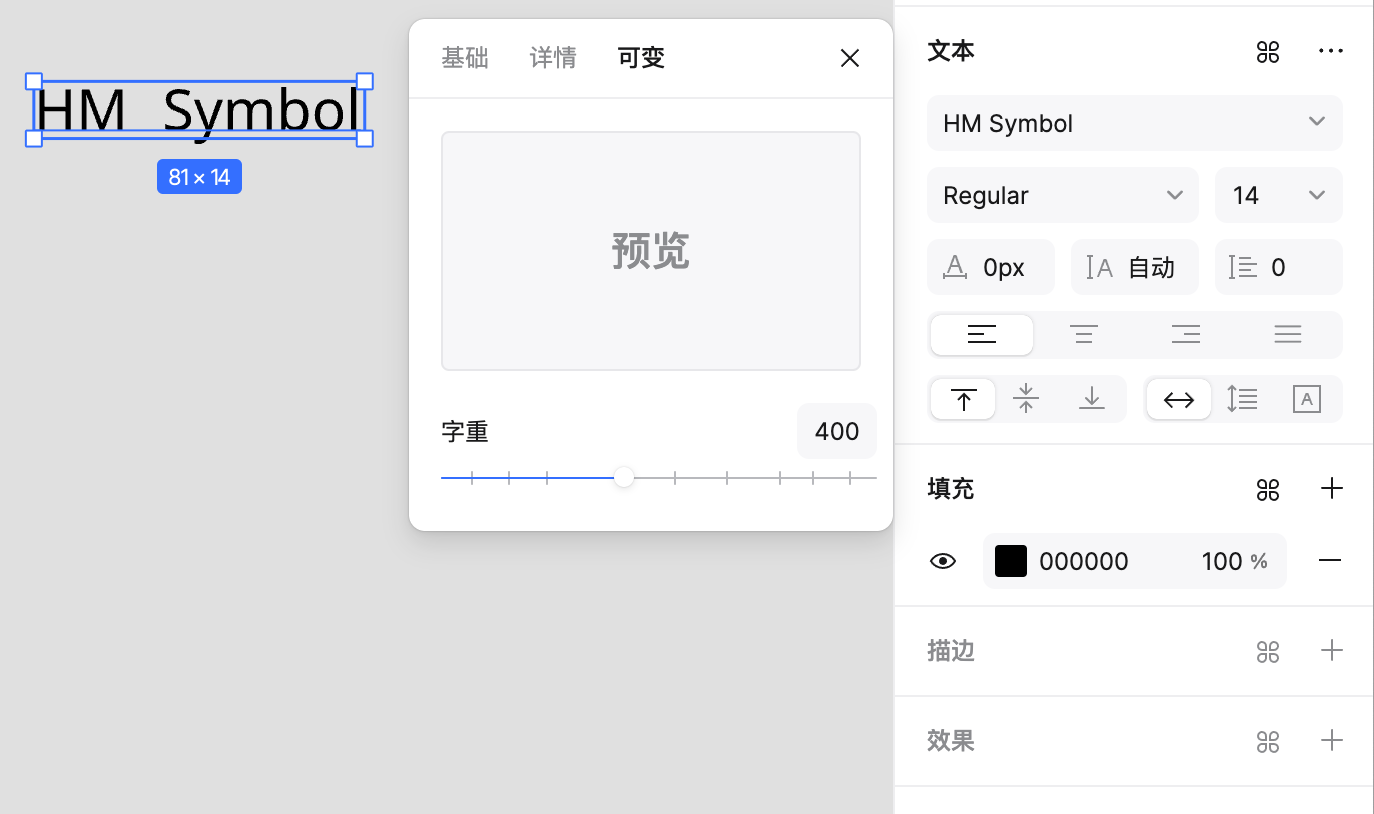
Task: Edit the 字重 value 400 field
Action: pyautogui.click(x=837, y=431)
